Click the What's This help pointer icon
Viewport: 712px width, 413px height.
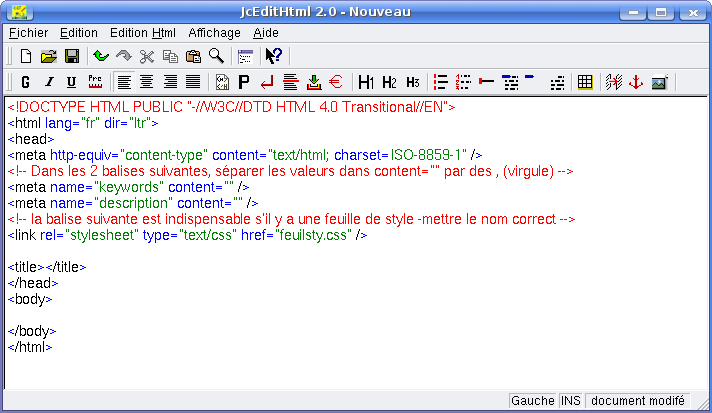(x=273, y=56)
